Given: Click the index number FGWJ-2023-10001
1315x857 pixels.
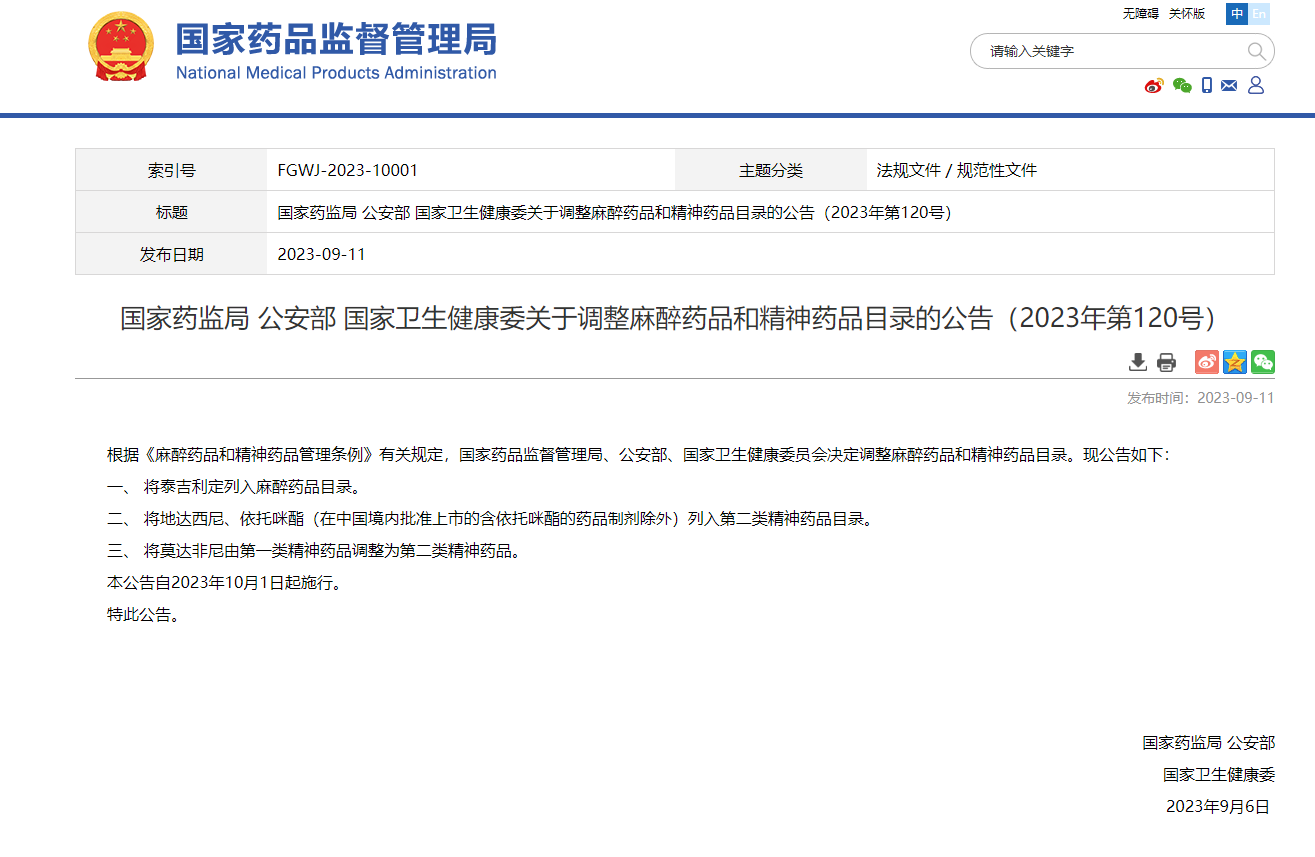Looking at the screenshot, I should (x=348, y=170).
